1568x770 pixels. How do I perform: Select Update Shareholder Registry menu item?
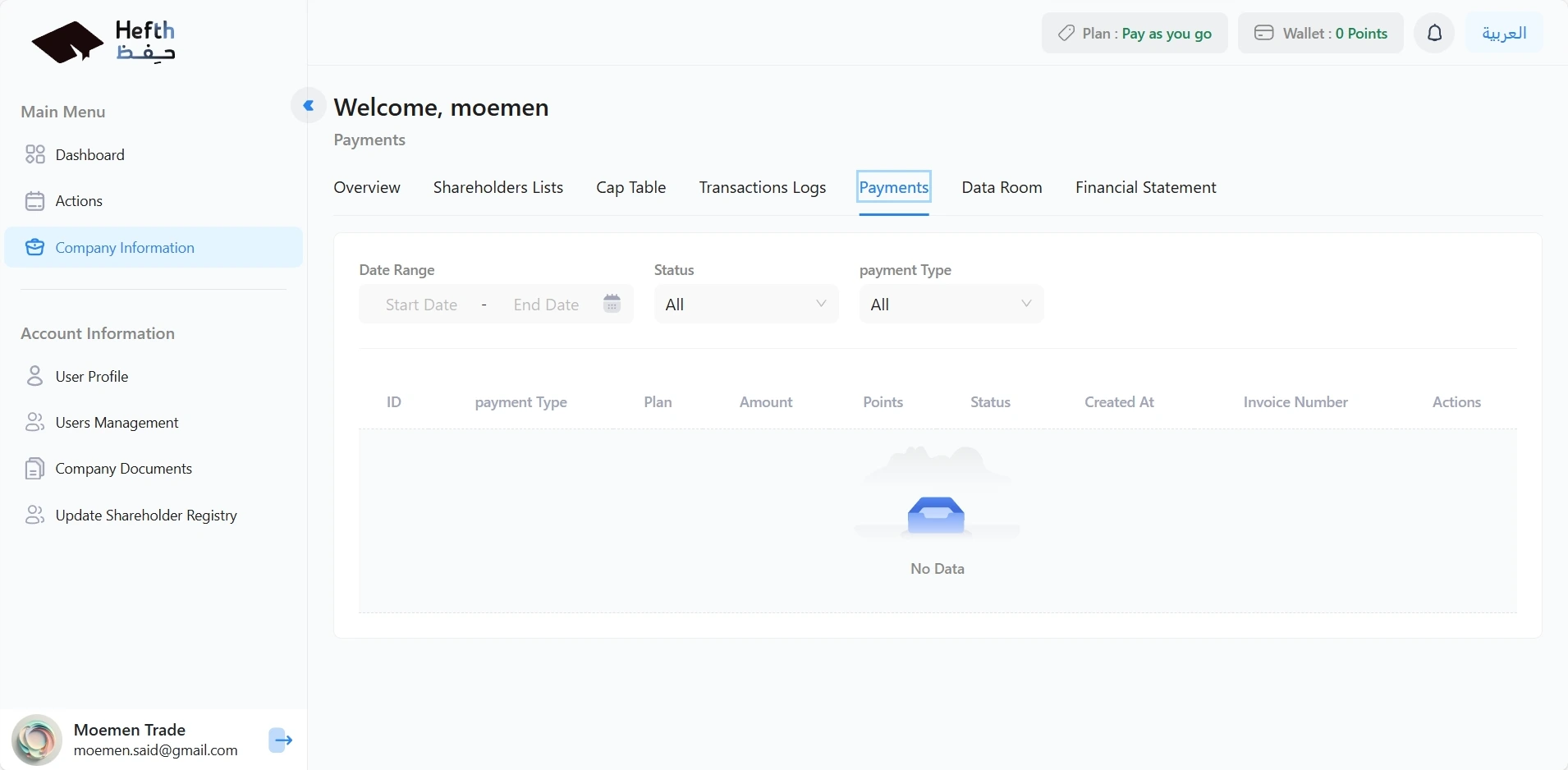click(146, 516)
